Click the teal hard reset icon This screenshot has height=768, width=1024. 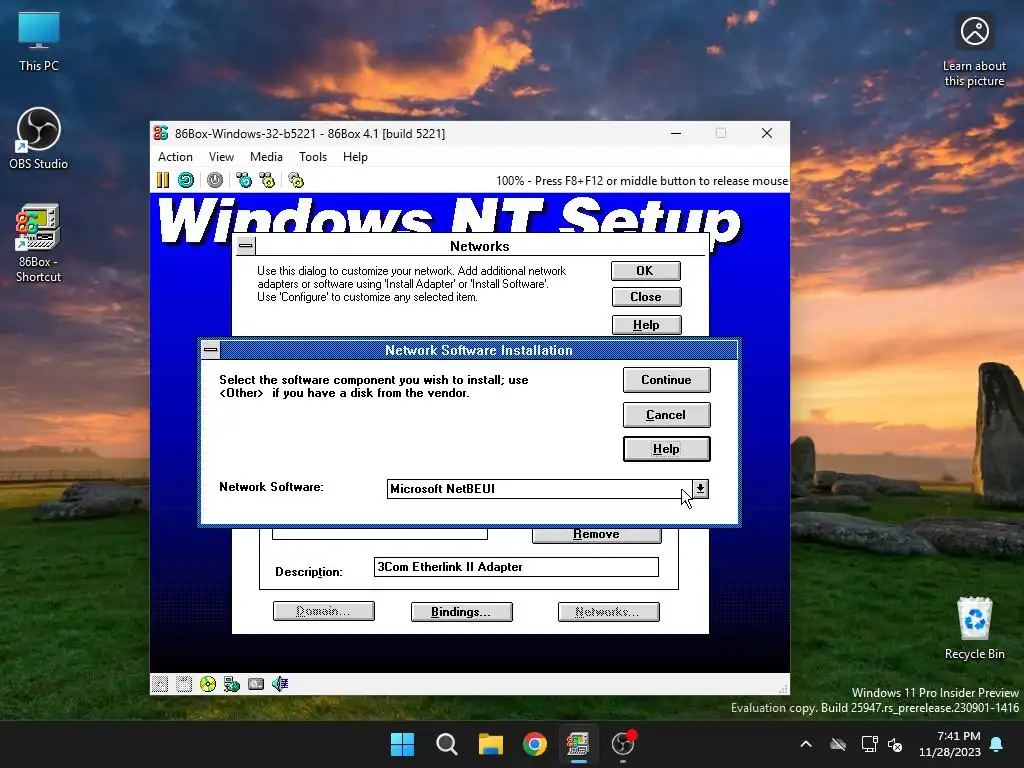pos(186,180)
